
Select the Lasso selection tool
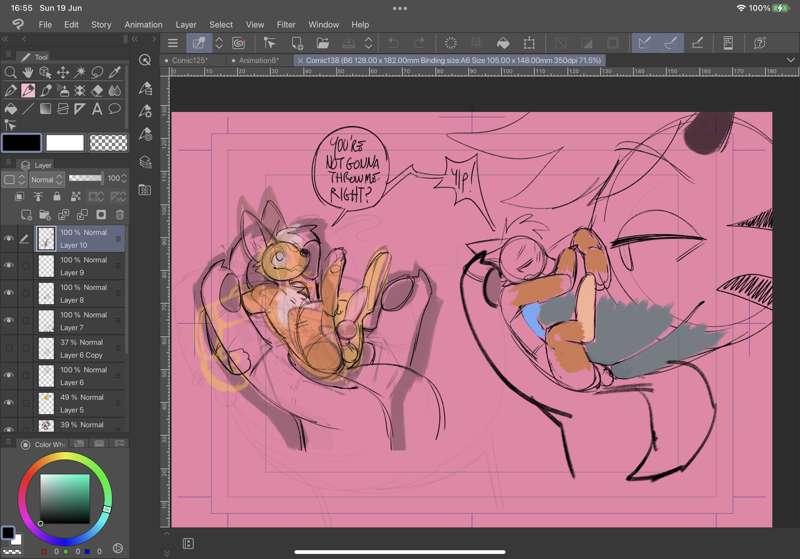[x=97, y=72]
